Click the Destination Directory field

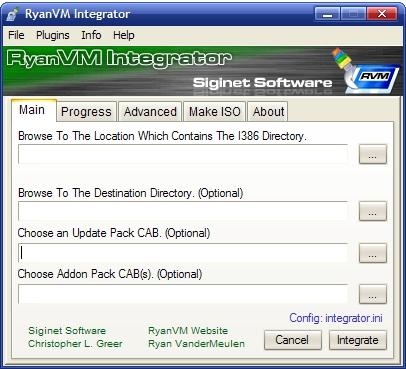[183, 211]
